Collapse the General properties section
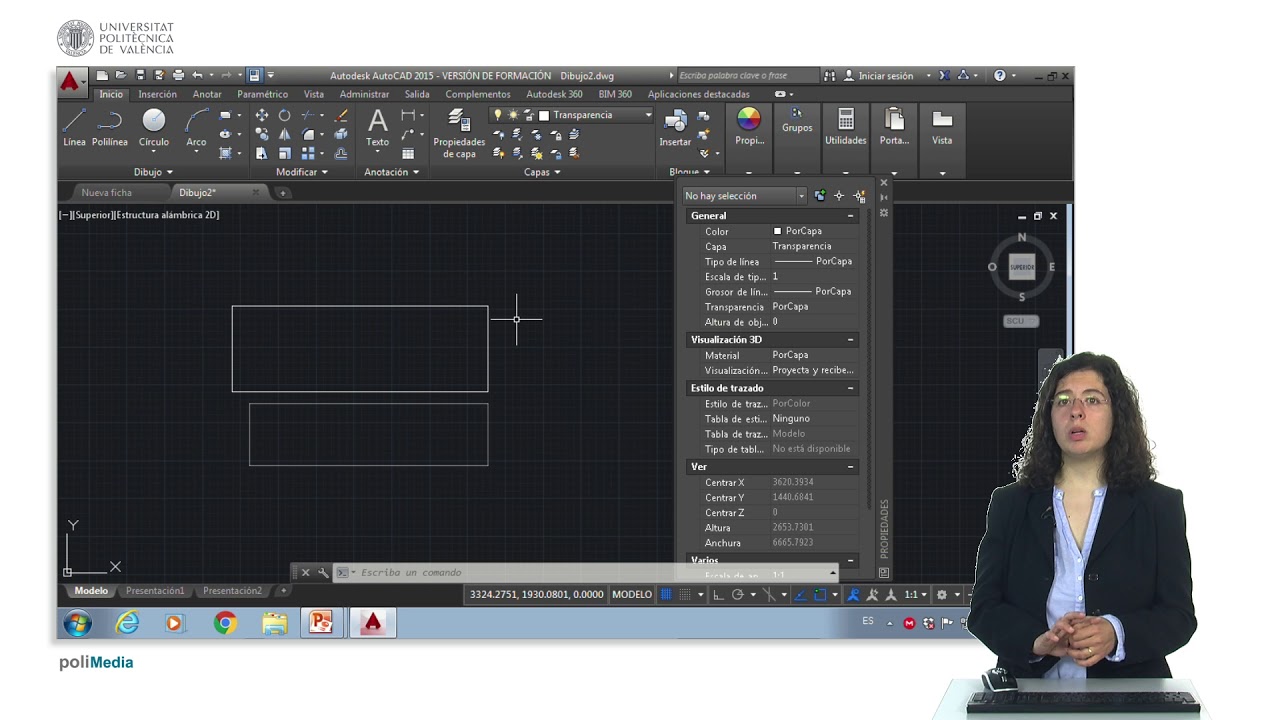The image size is (1280, 720). 851,216
